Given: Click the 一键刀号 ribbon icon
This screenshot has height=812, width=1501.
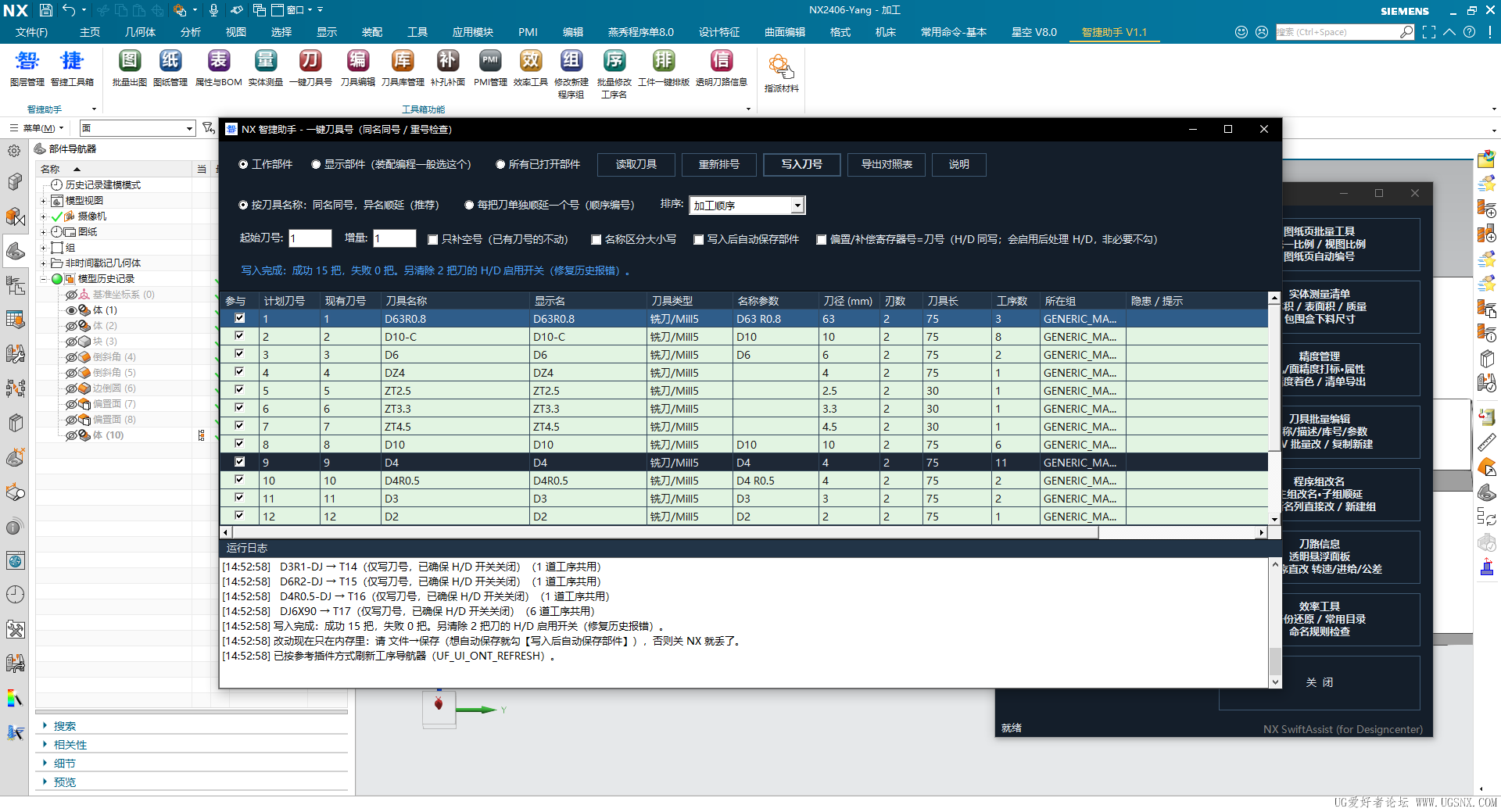Looking at the screenshot, I should (310, 67).
